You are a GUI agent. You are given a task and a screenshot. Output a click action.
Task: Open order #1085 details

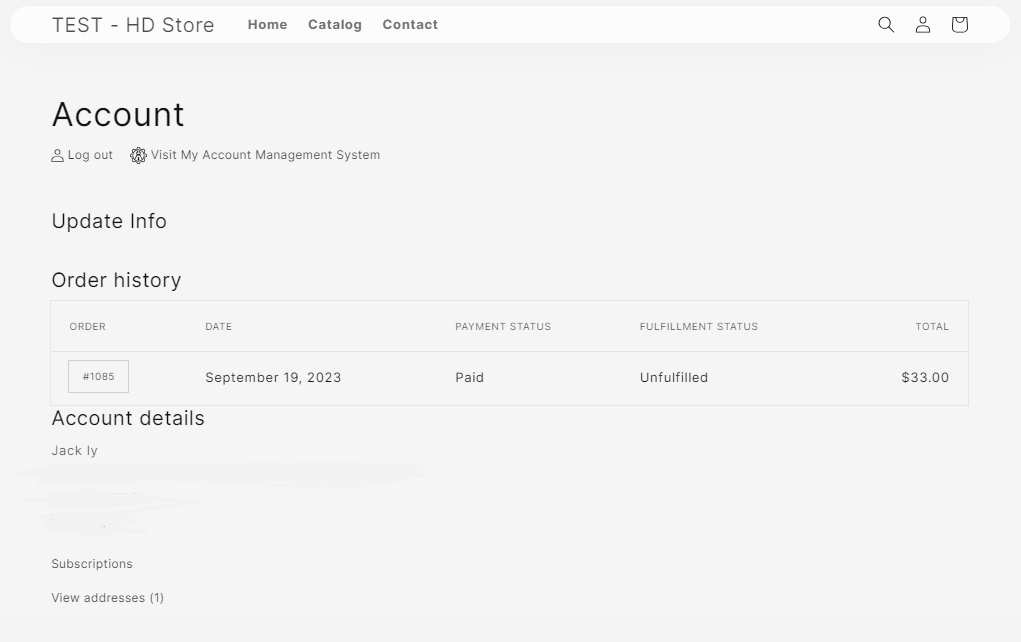point(98,376)
